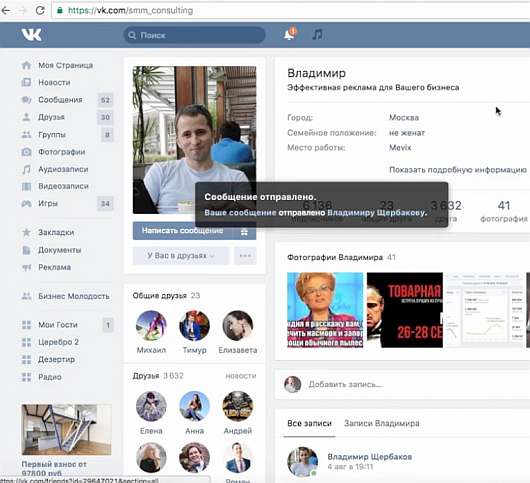Viewport: 530px width, 483px height.
Task: Open Группы in sidebar
Action: tap(52, 135)
